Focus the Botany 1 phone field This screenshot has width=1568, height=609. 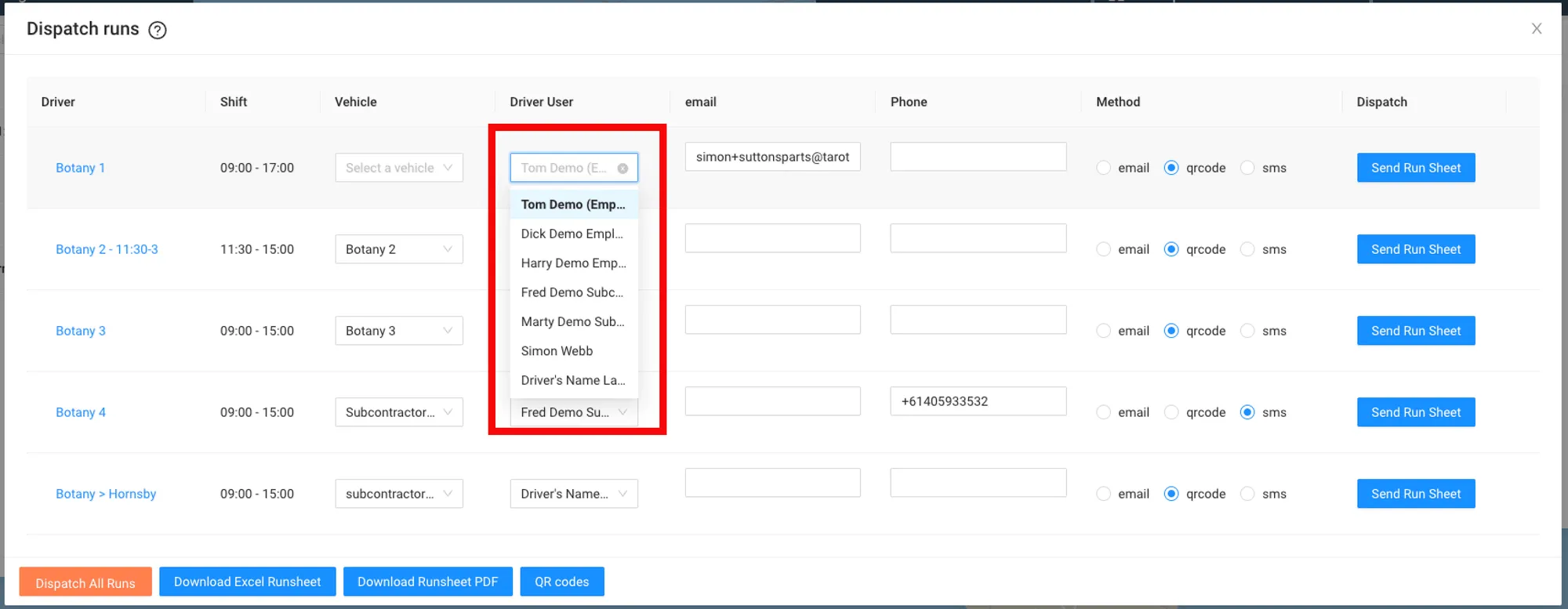(978, 157)
